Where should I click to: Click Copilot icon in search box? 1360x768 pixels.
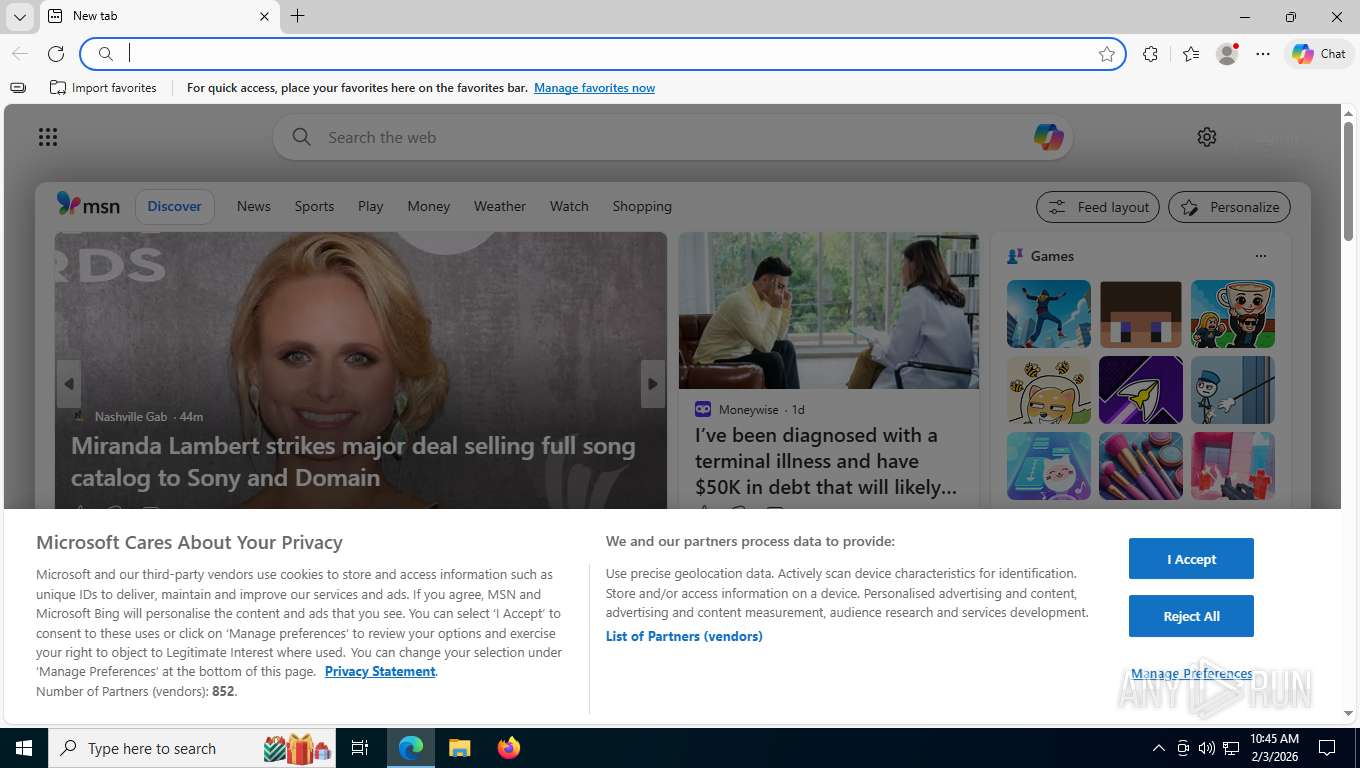[1048, 137]
